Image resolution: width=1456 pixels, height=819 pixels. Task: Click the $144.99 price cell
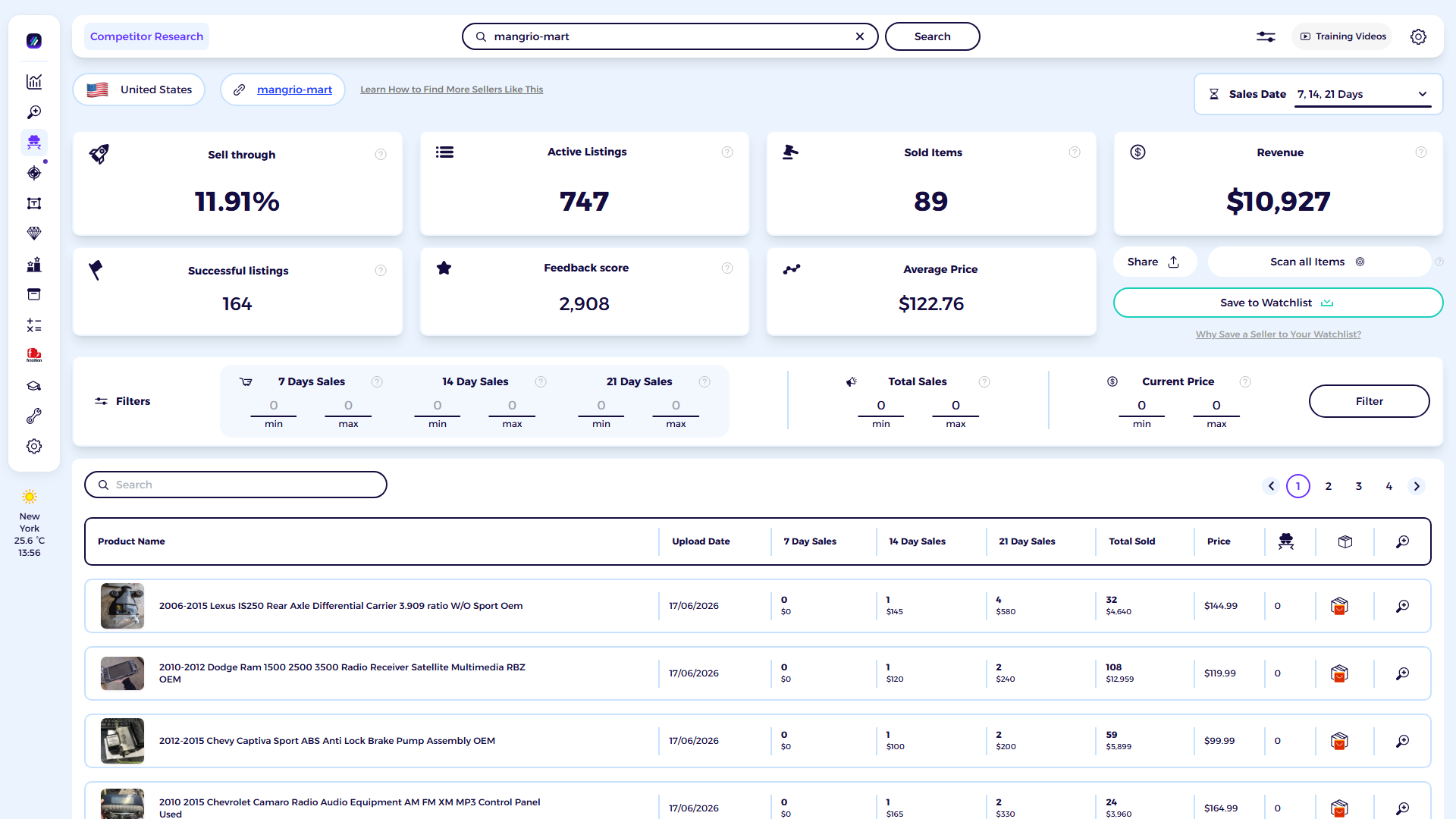coord(1221,606)
